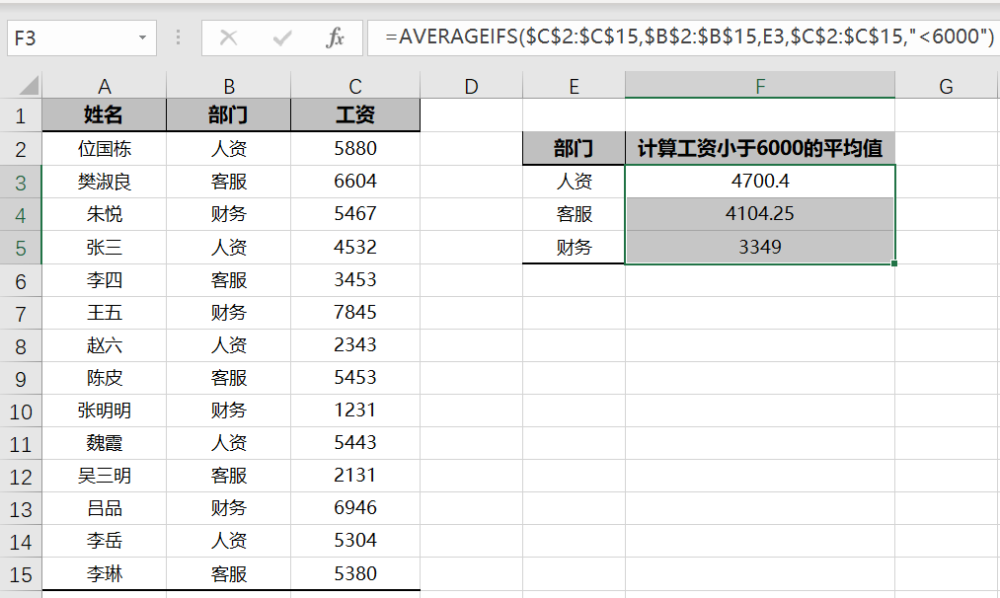
Task: Click the fill handle on cell F5
Action: click(896, 263)
